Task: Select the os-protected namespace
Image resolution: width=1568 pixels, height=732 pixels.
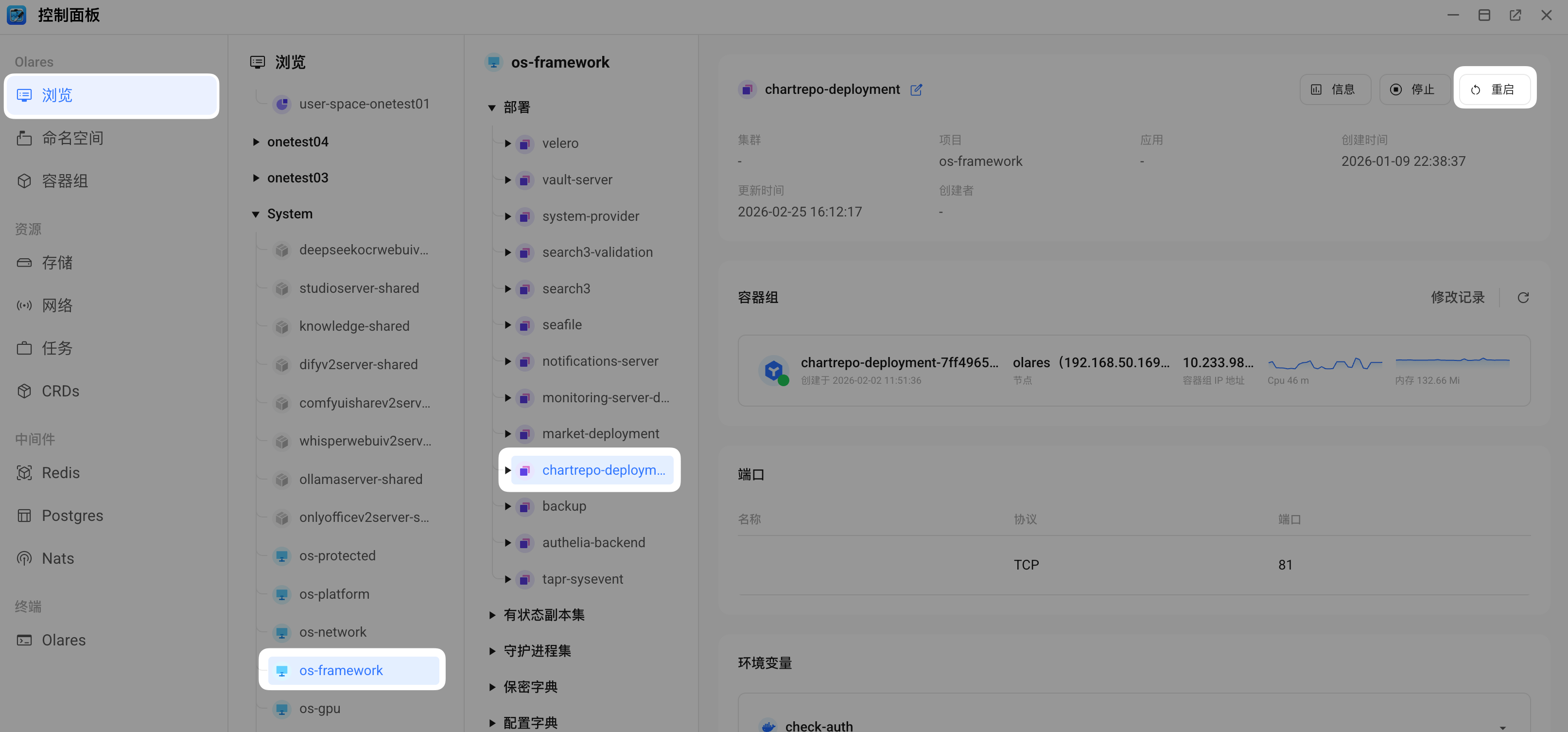Action: [337, 555]
